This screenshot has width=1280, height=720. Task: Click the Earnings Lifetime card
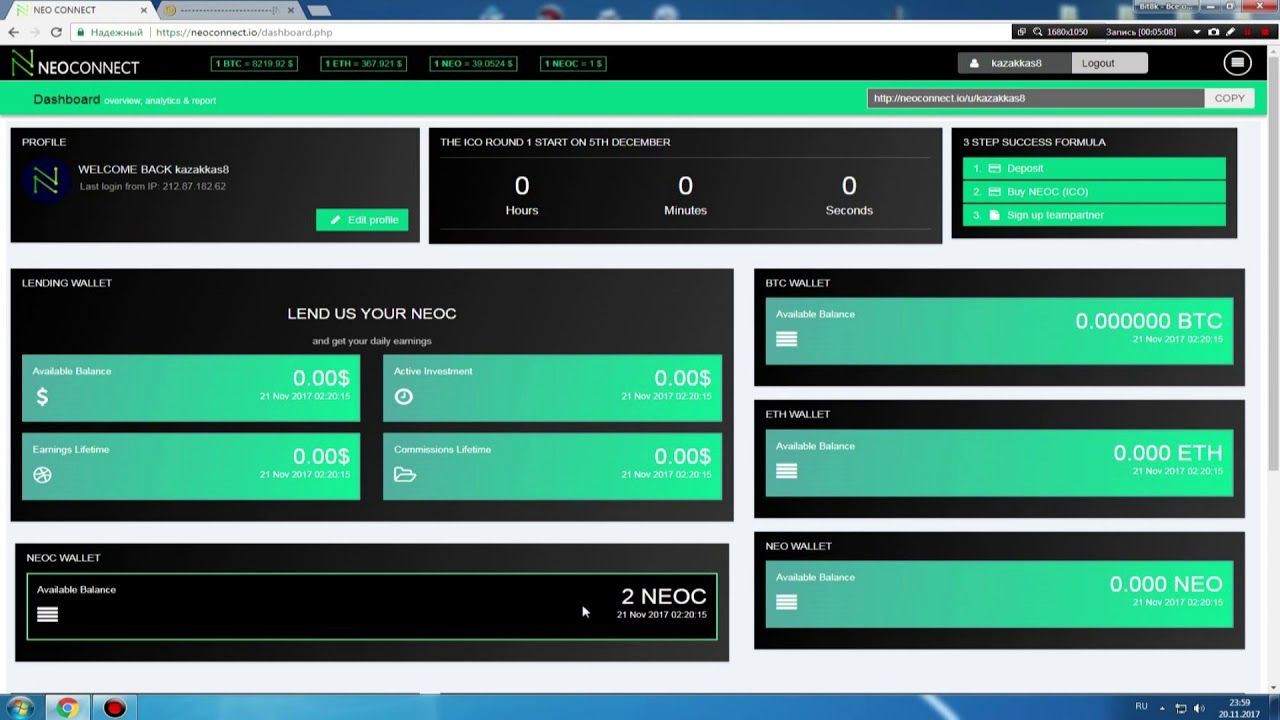point(191,466)
